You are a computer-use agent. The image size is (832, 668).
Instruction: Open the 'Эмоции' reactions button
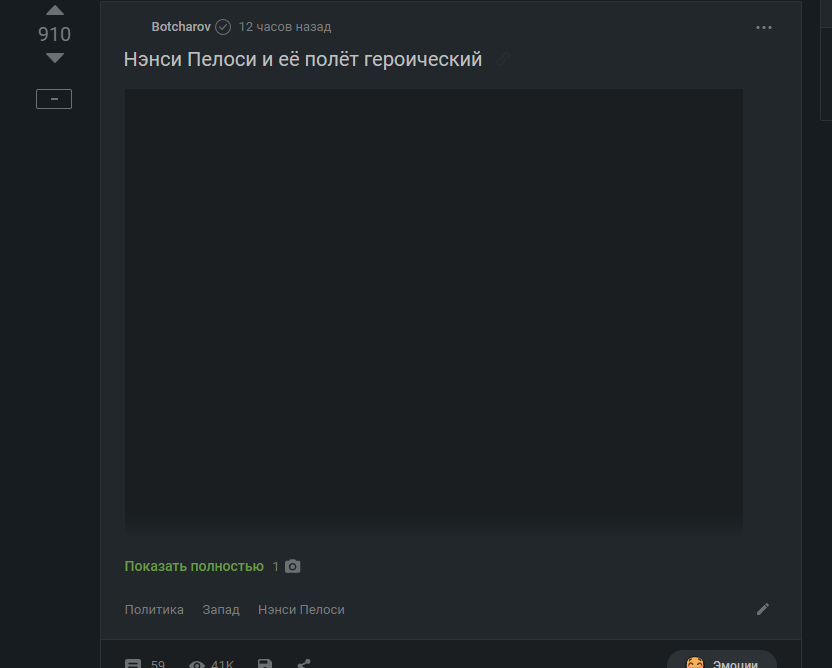[x=722, y=660]
